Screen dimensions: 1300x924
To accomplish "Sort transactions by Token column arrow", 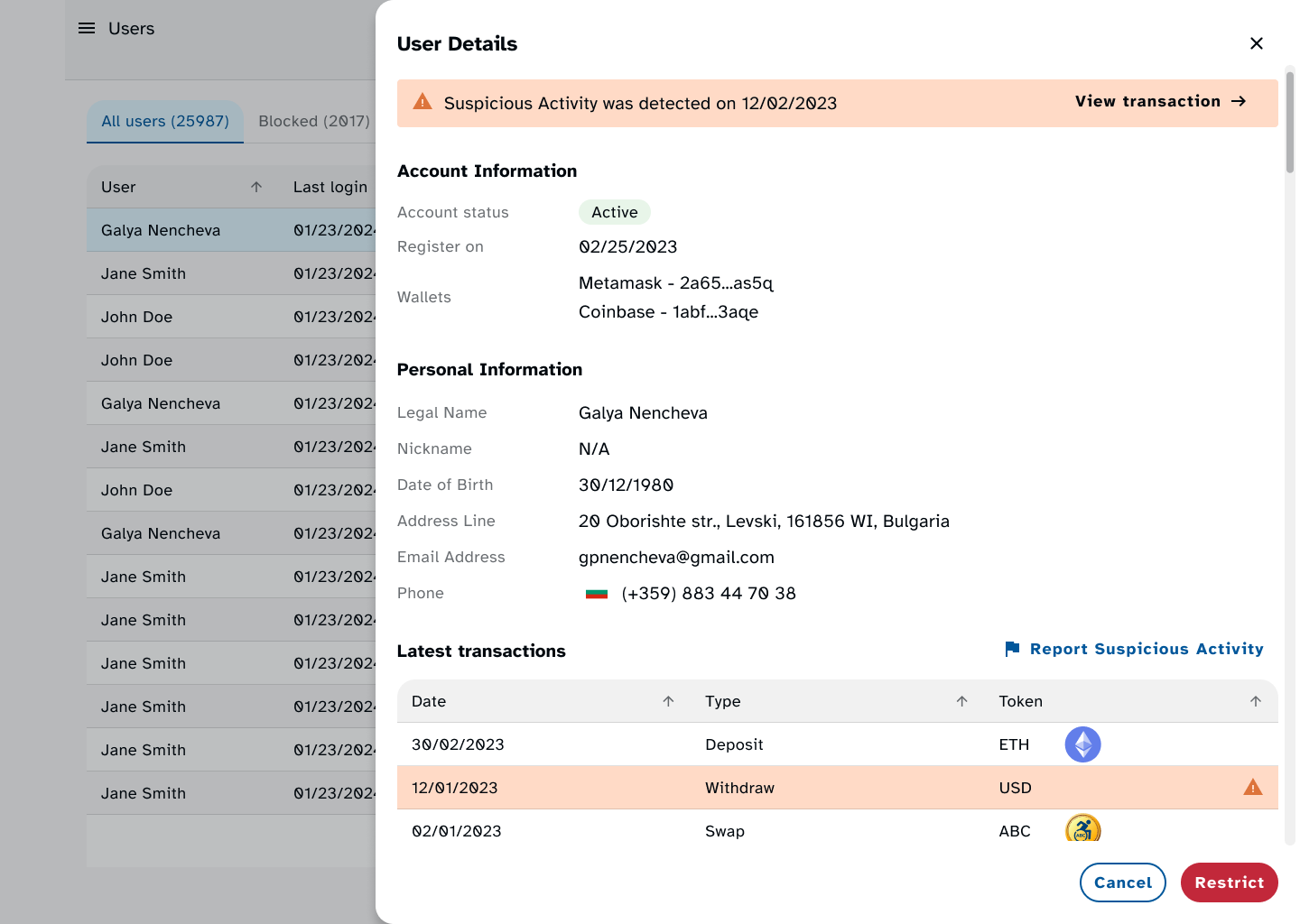I will 1255,701.
